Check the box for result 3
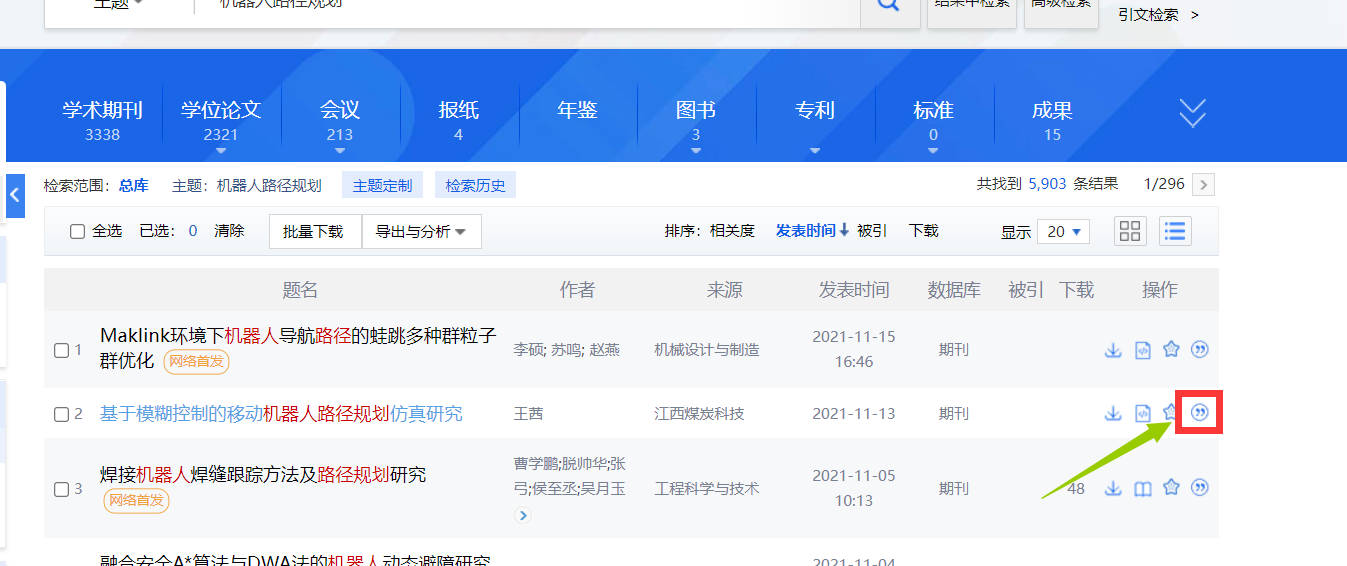The height and width of the screenshot is (566, 1347). click(x=61, y=489)
